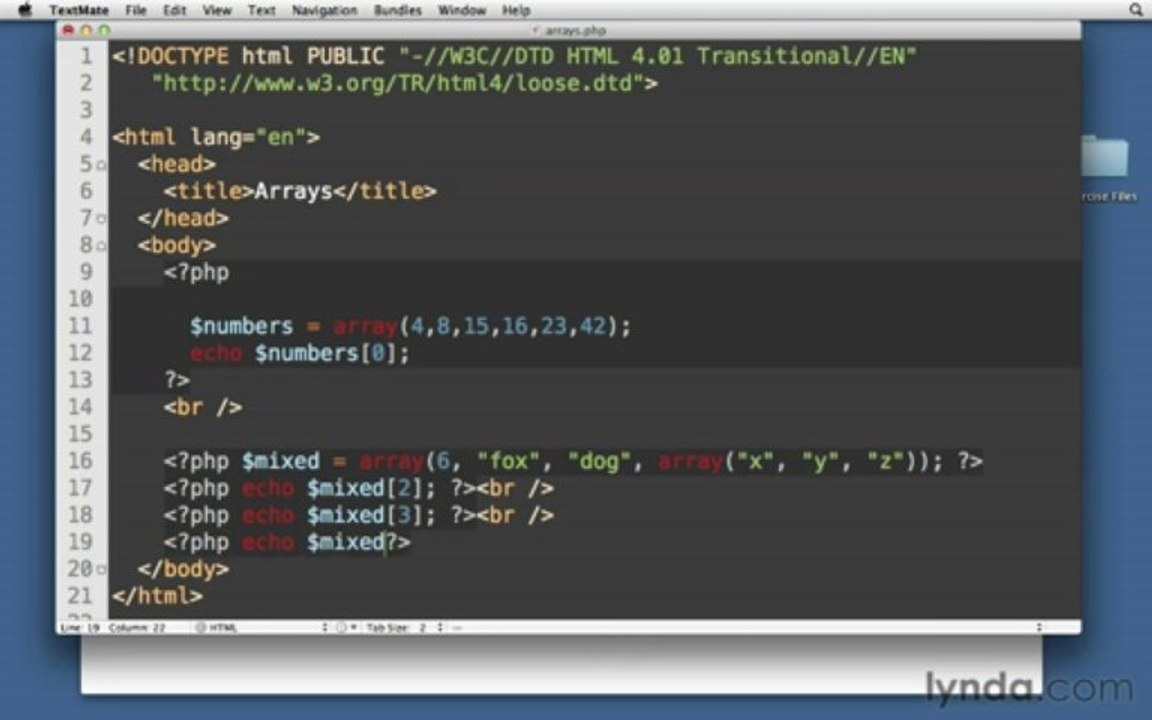1152x720 pixels.
Task: Collapse the head tag fold on line 5
Action: [x=101, y=164]
